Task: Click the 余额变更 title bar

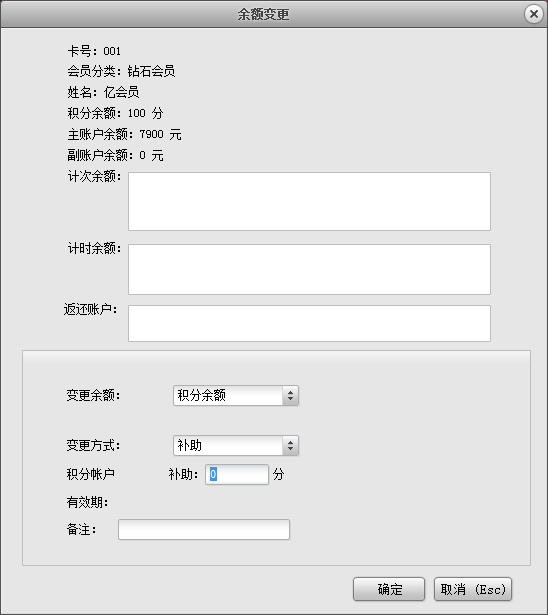Action: (x=263, y=14)
